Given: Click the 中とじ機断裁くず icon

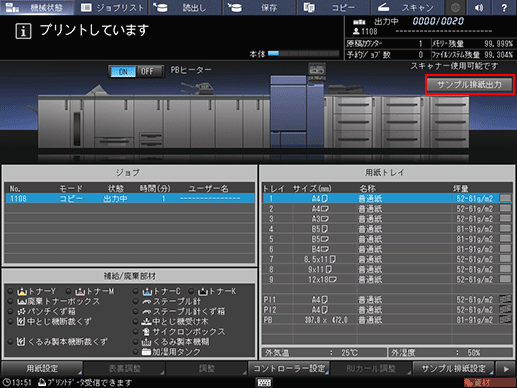Looking at the screenshot, I should [x=21, y=322].
